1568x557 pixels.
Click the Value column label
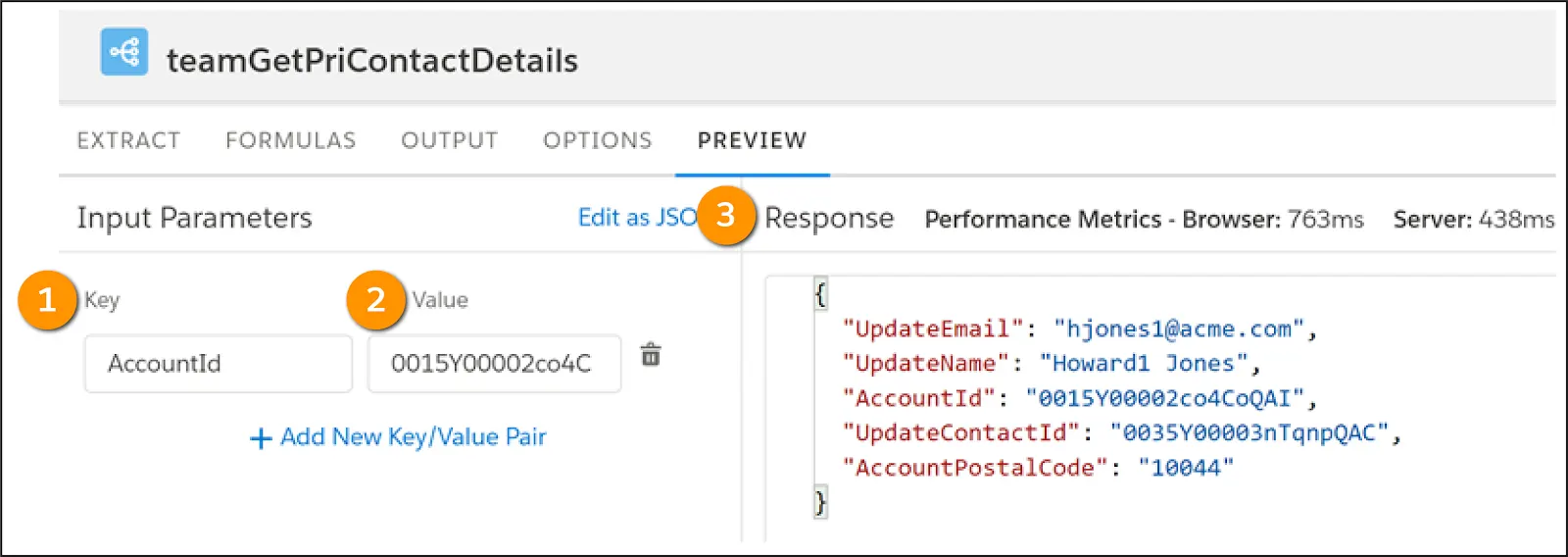[x=440, y=300]
